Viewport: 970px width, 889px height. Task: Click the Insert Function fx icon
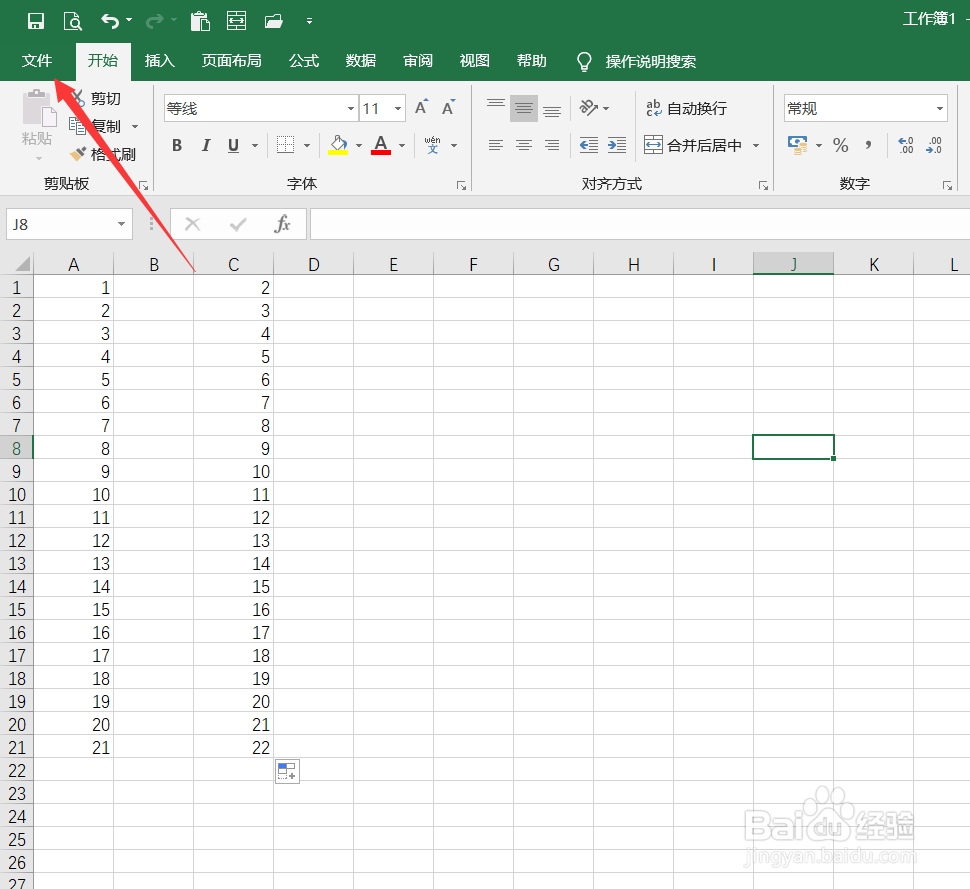tap(282, 224)
